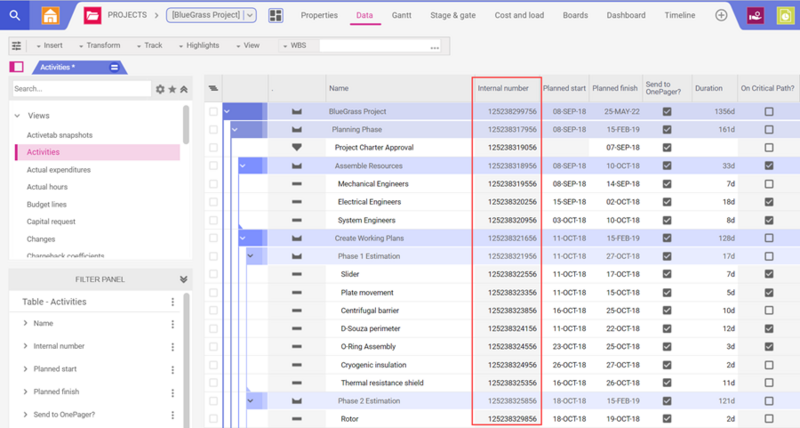The width and height of the screenshot is (800, 428).
Task: Open views settings gear icon
Action: [x=160, y=89]
